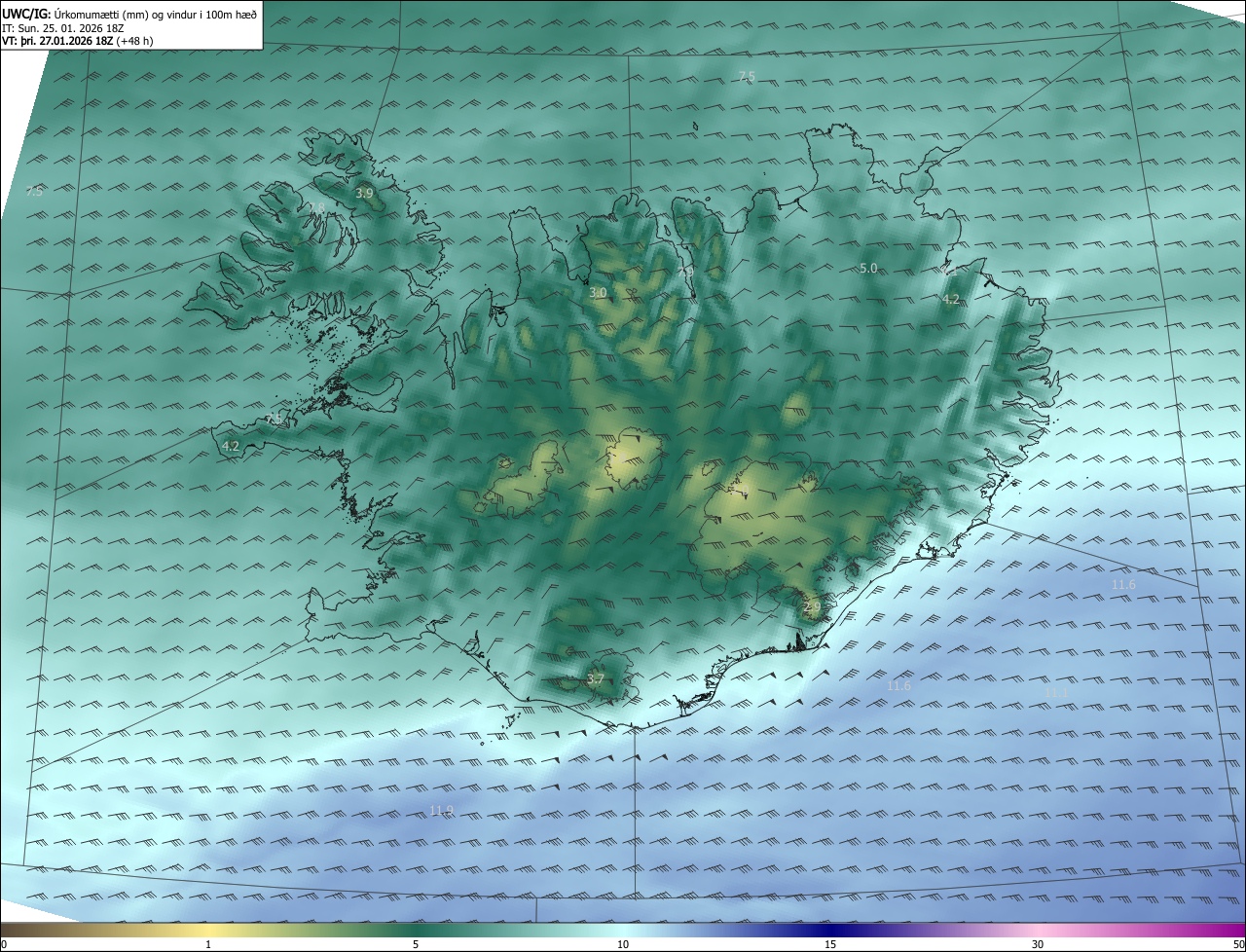
Task: Click the 4.2 label on the Snæfellsnes peninsula tip
Action: [231, 447]
